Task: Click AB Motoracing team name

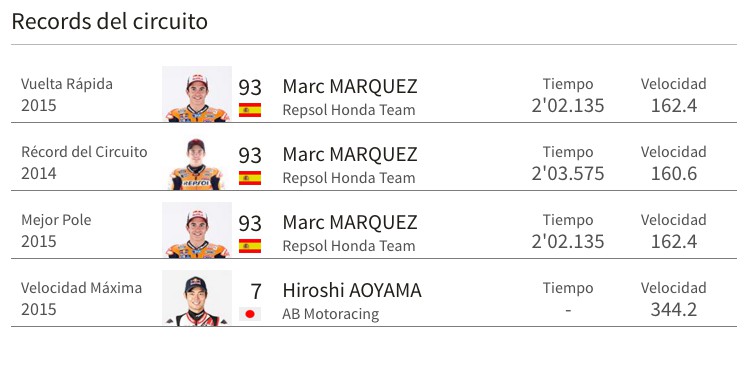Action: (x=331, y=314)
